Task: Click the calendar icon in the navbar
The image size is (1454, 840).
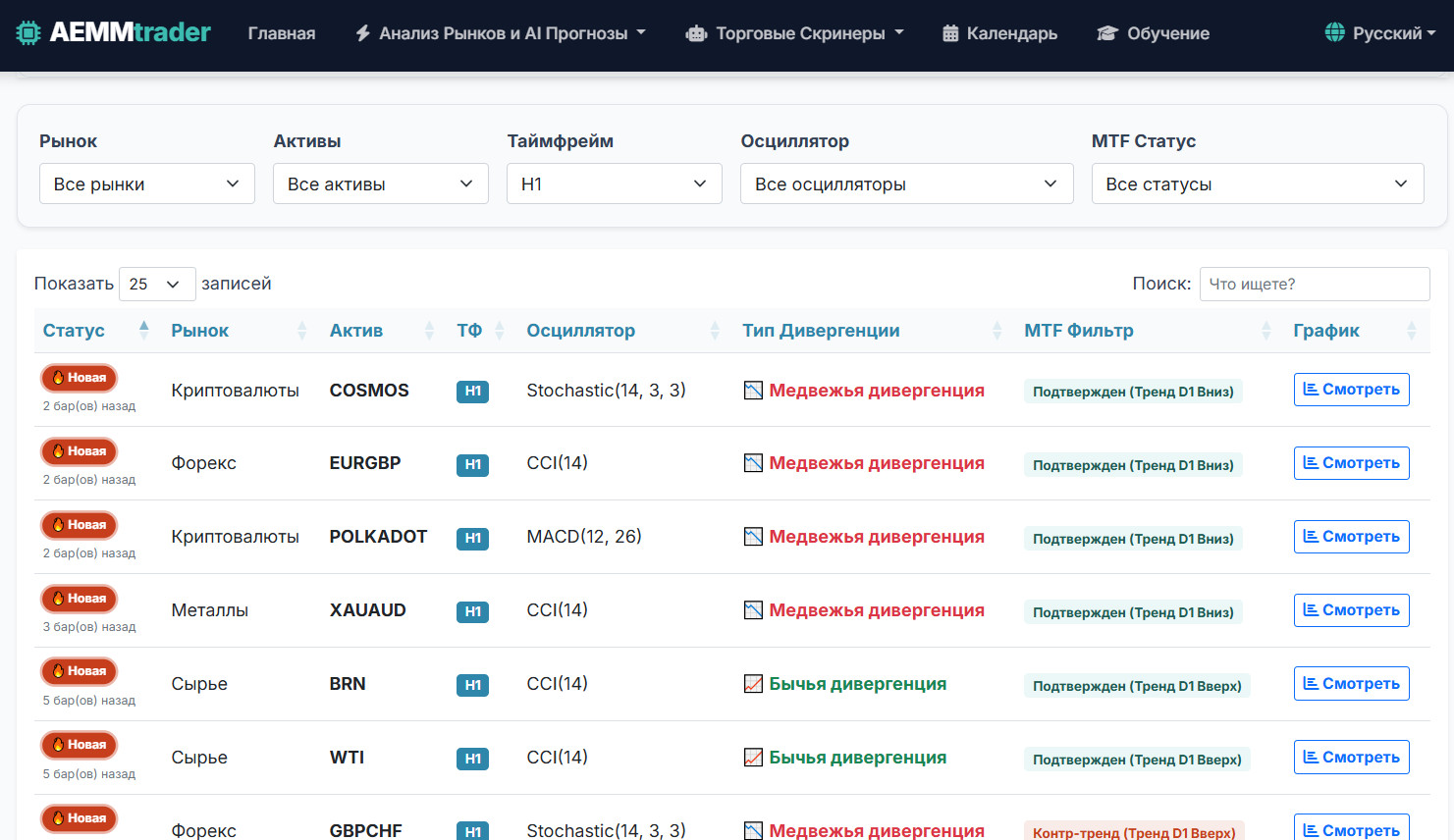Action: (950, 33)
